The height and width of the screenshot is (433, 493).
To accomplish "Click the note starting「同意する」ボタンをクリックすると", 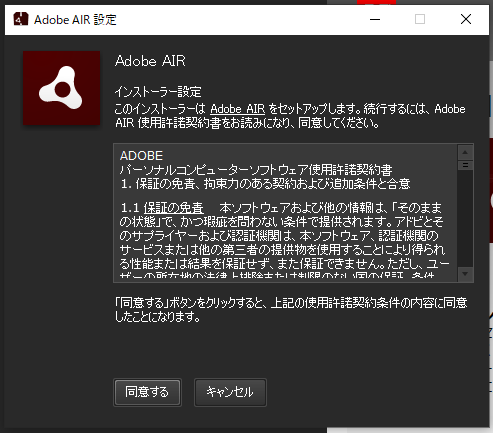I will (x=291, y=309).
